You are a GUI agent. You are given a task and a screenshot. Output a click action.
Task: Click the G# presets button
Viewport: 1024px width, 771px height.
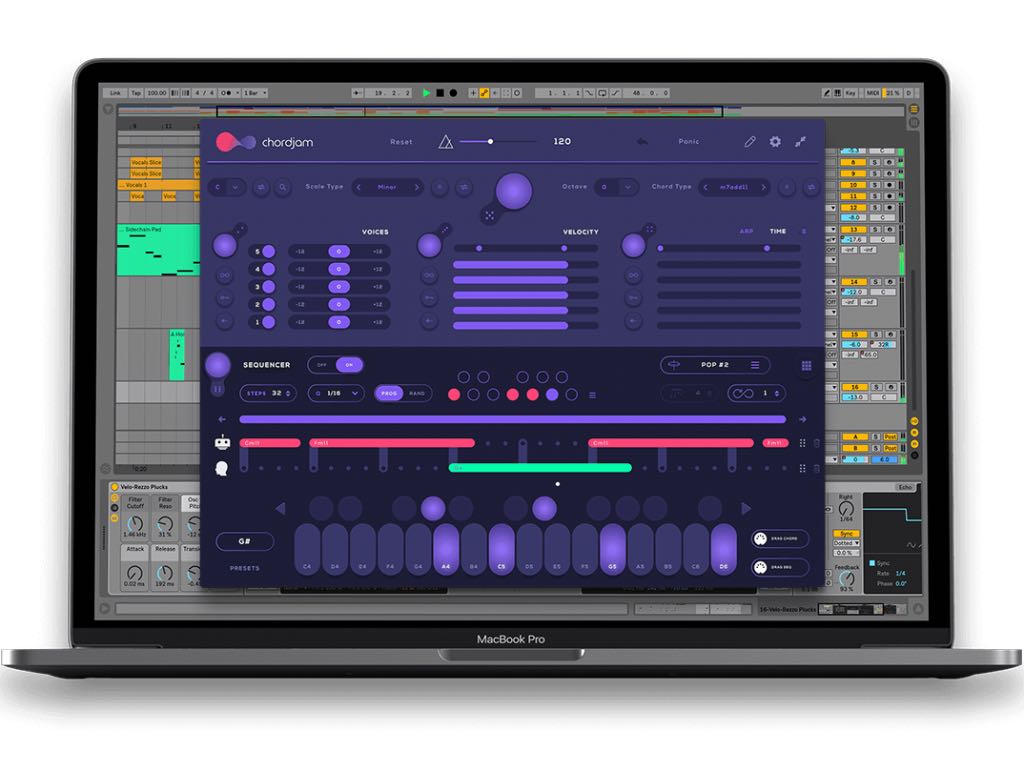[x=244, y=541]
